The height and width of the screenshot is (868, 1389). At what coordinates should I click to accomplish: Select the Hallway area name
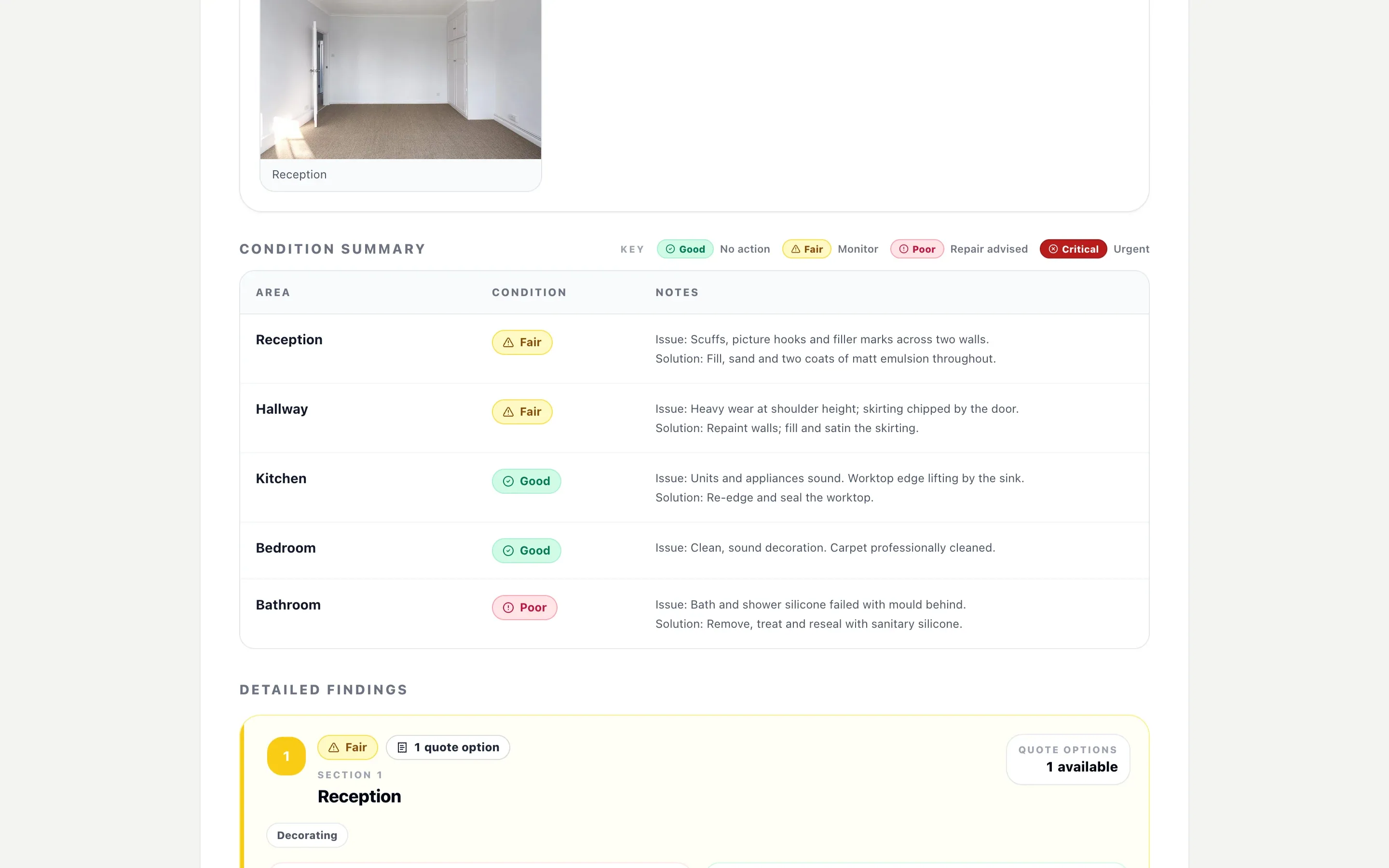(x=282, y=409)
